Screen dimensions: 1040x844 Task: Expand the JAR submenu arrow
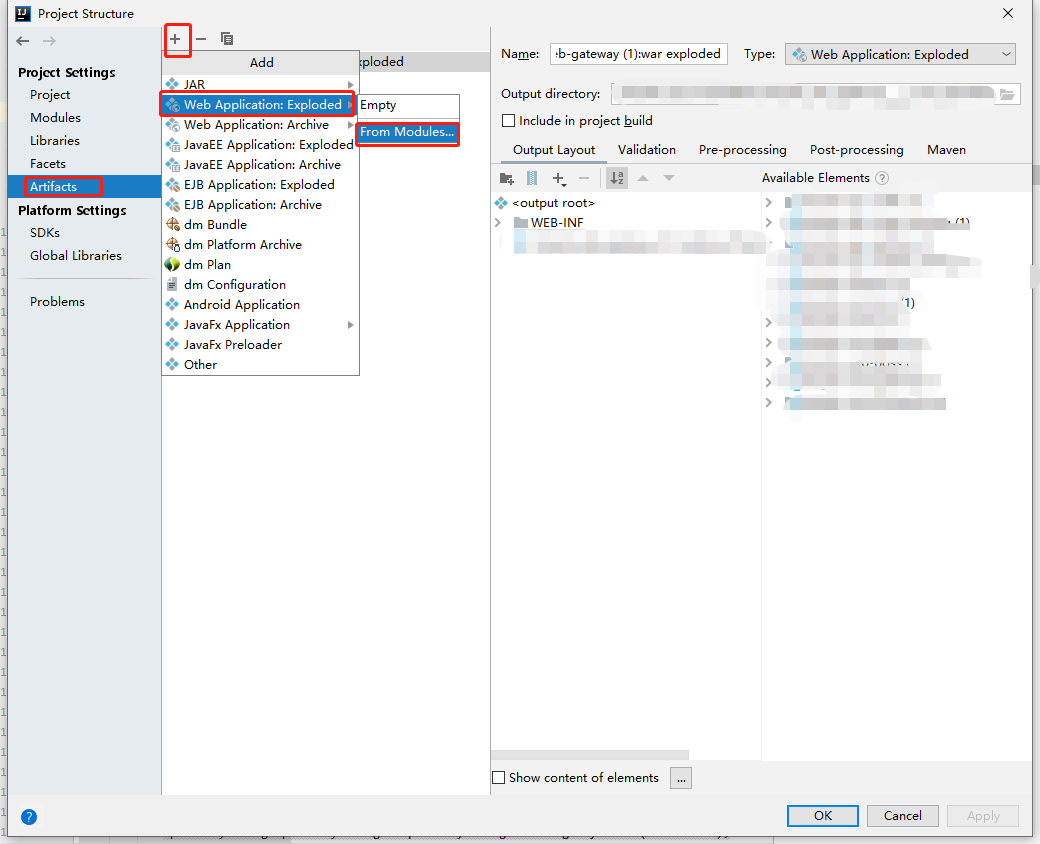tap(350, 84)
